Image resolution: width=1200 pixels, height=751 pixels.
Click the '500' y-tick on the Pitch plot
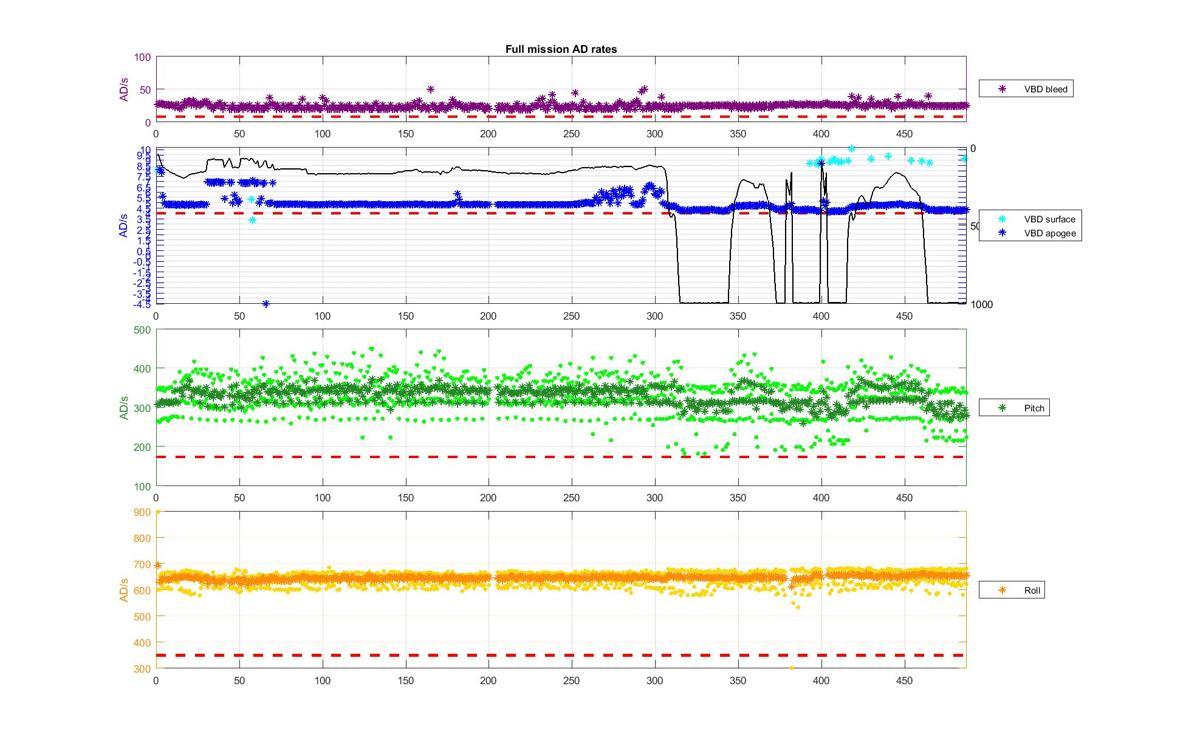[x=142, y=330]
